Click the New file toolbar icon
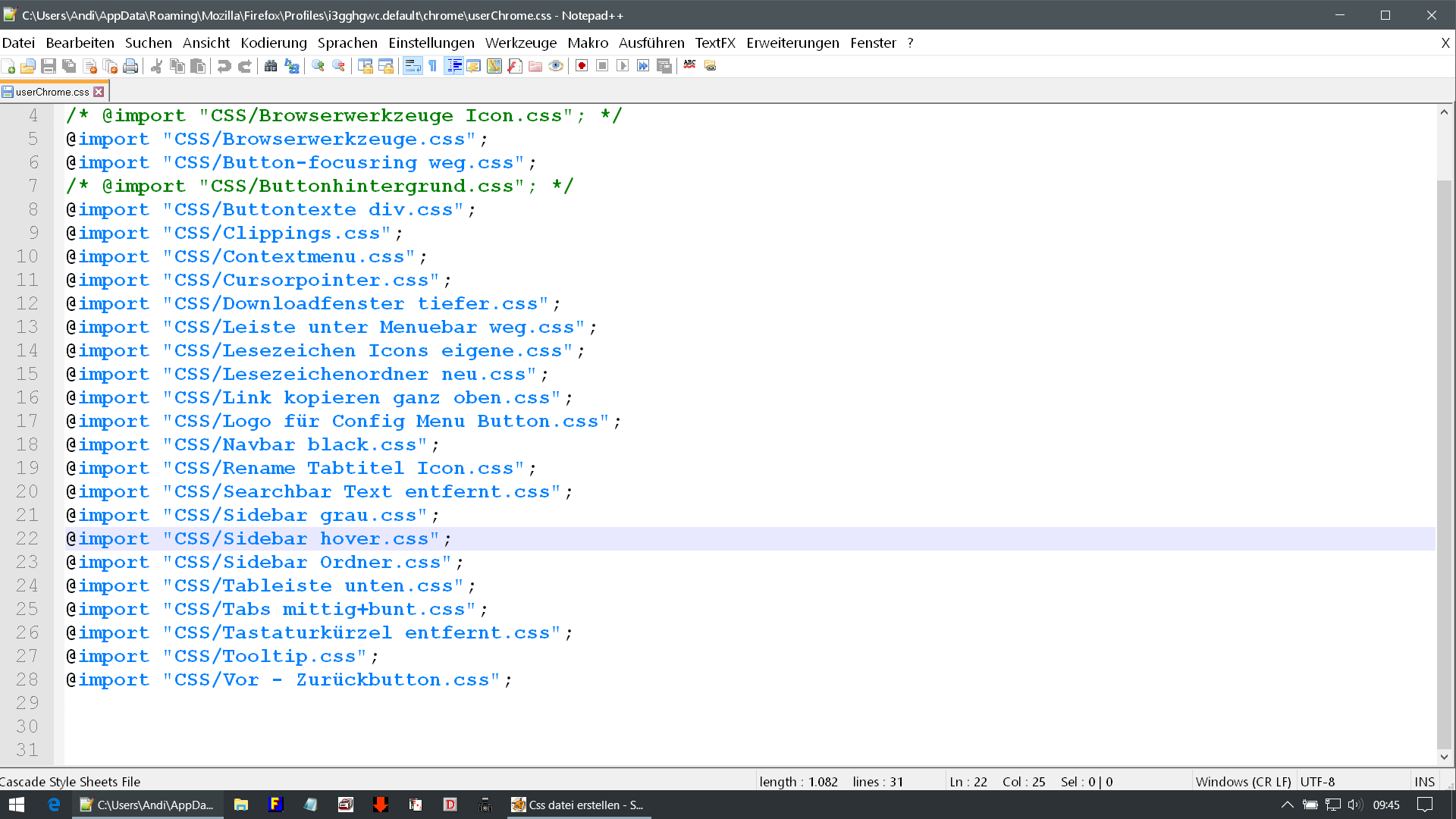 8,67
